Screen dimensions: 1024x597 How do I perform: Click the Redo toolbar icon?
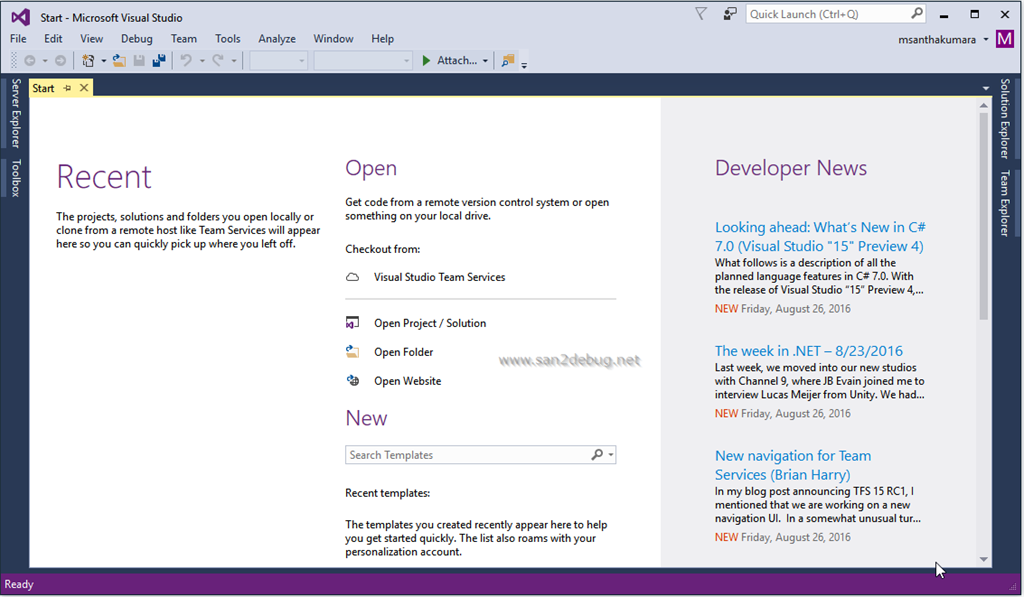pos(218,61)
